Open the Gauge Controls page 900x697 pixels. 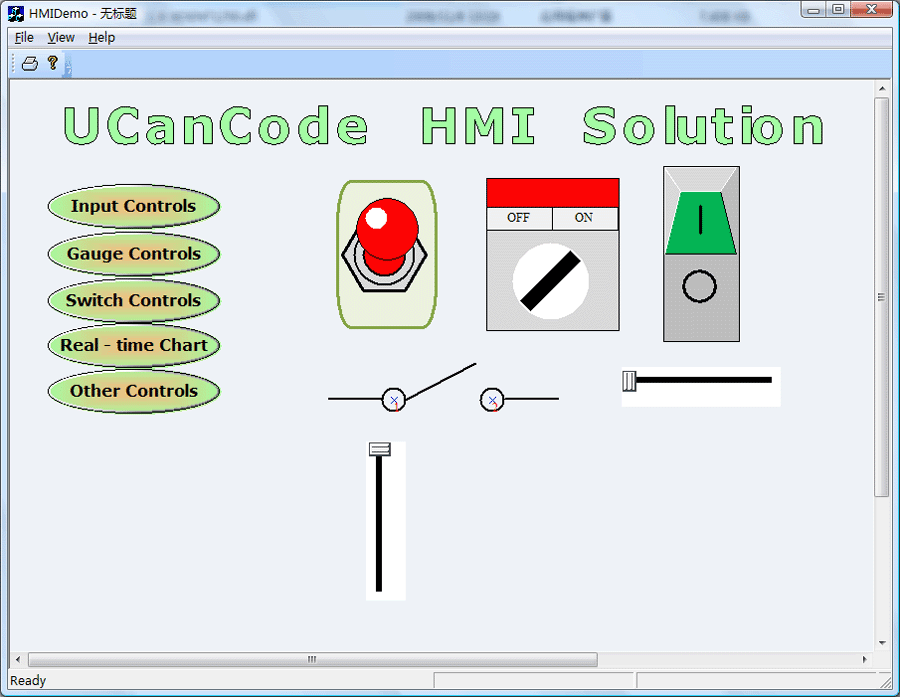click(x=133, y=254)
